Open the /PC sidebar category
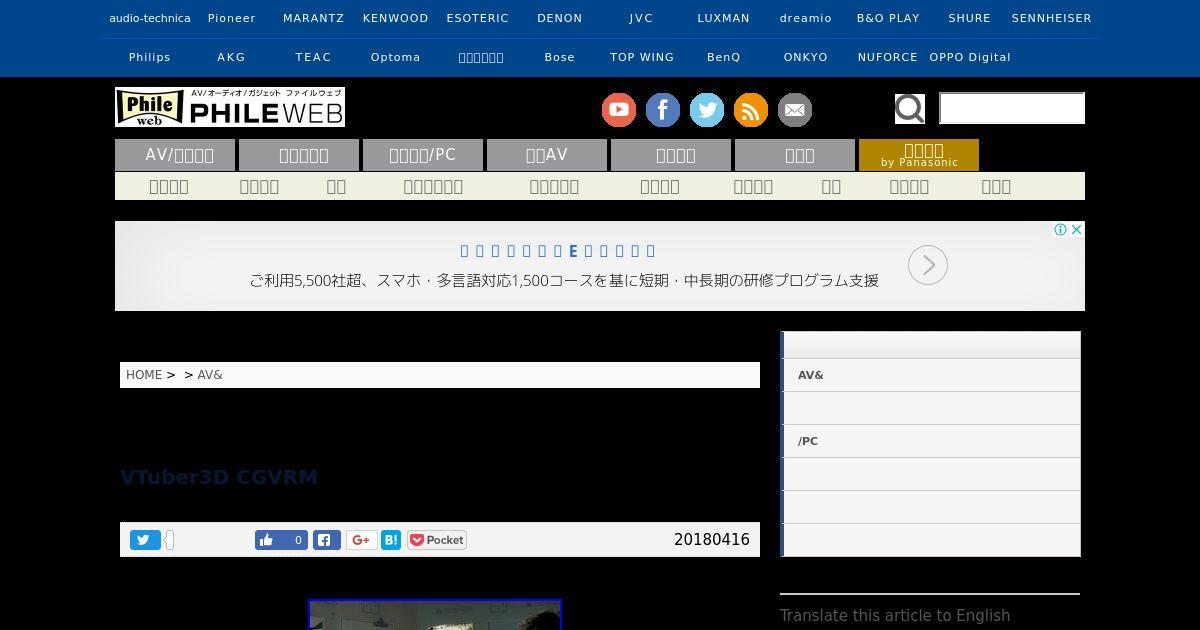 [931, 441]
